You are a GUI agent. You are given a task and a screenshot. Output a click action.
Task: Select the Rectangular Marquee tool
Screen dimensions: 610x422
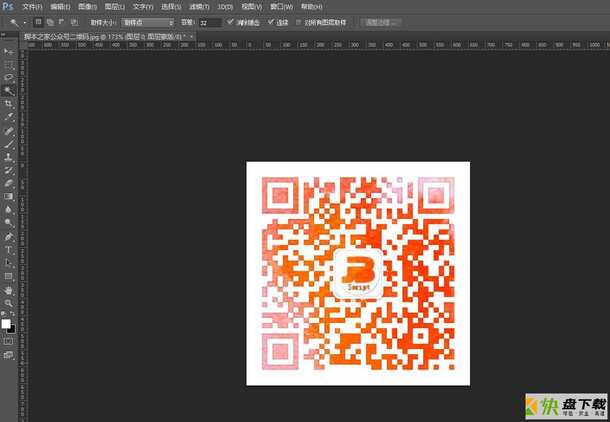(x=9, y=65)
